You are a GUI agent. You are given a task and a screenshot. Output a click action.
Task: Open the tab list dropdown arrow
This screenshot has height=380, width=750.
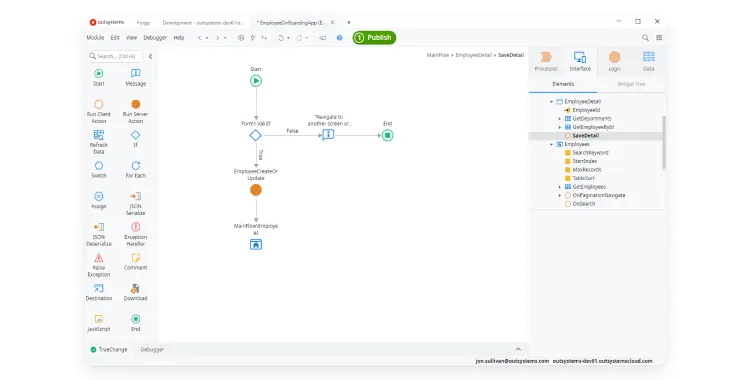[x=349, y=22]
